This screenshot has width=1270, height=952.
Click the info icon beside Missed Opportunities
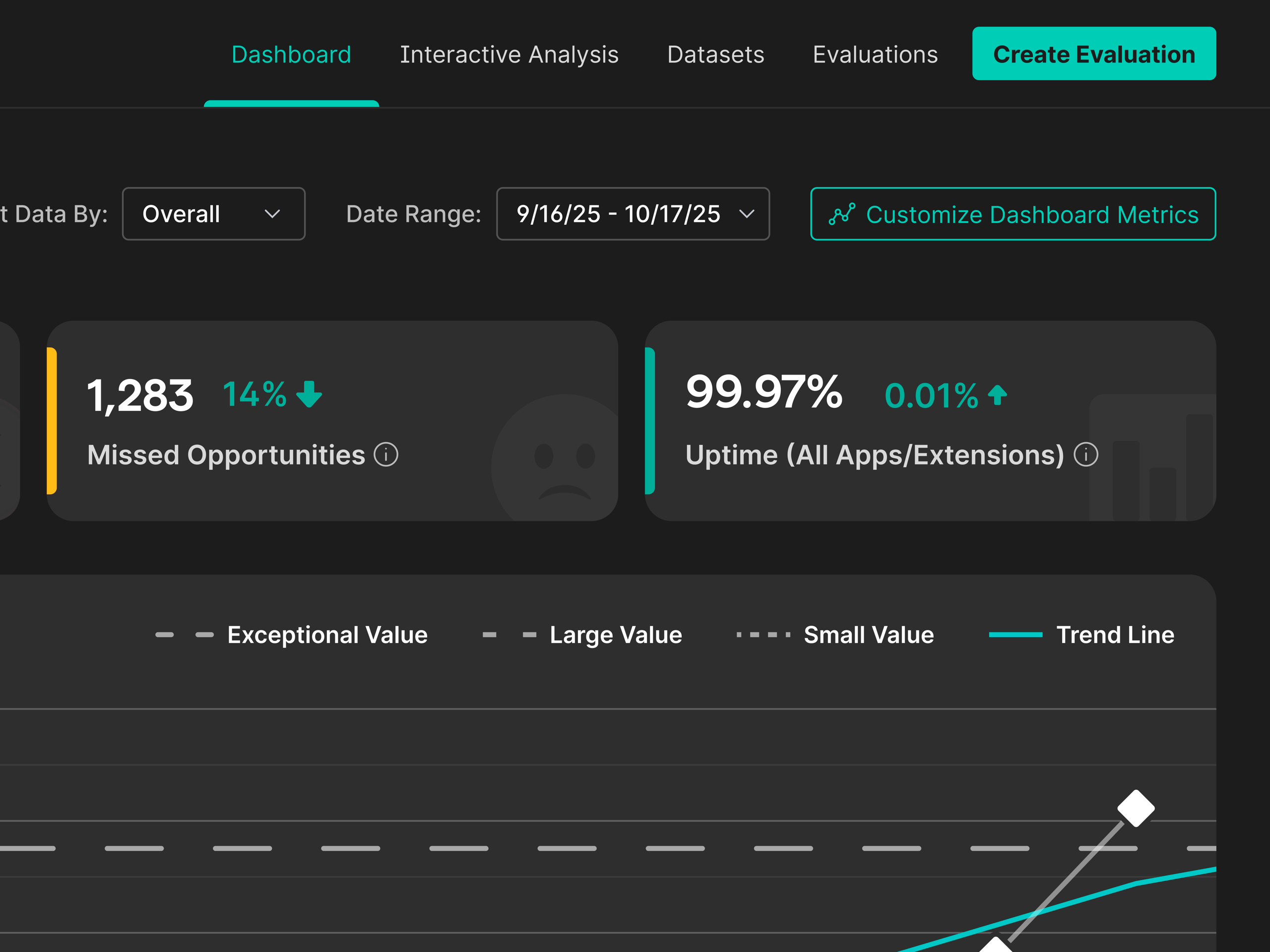point(386,455)
